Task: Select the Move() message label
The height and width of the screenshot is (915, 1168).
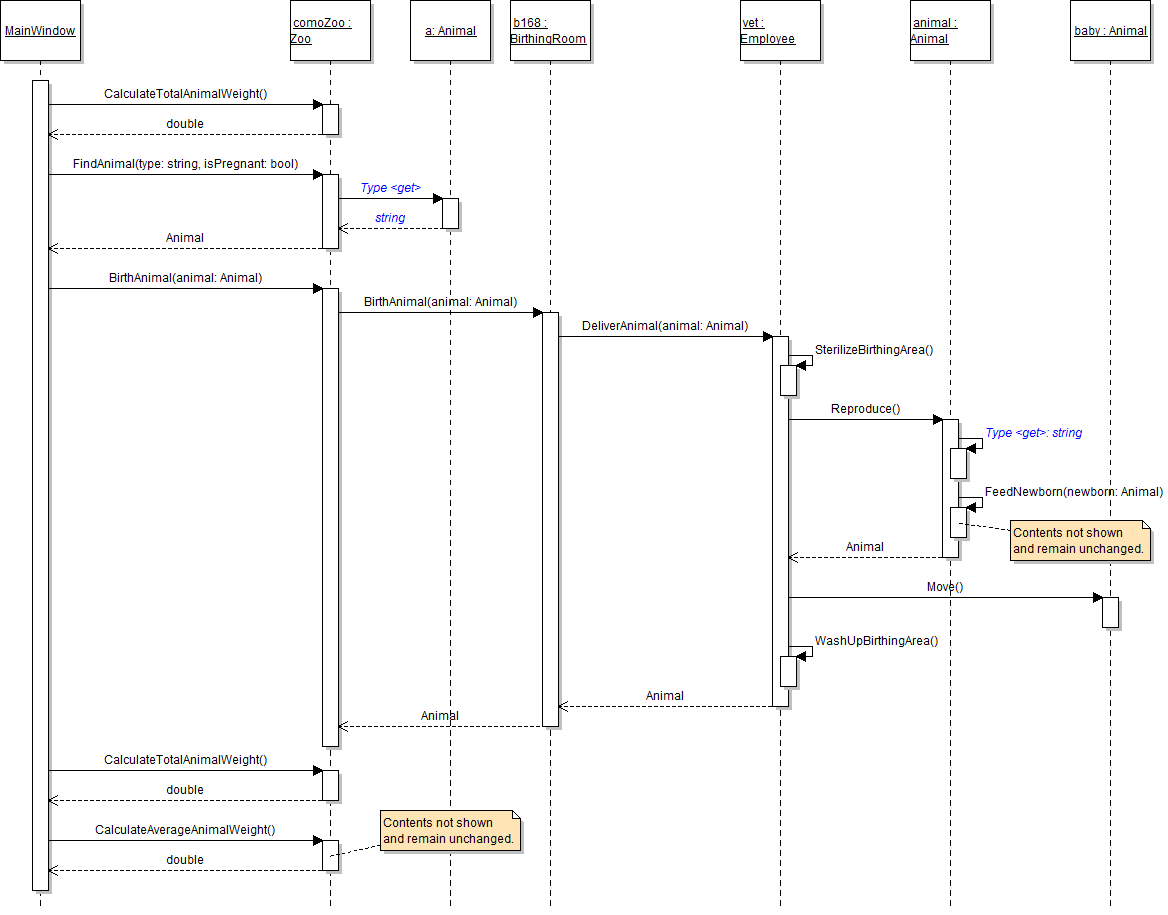Action: (x=944, y=587)
